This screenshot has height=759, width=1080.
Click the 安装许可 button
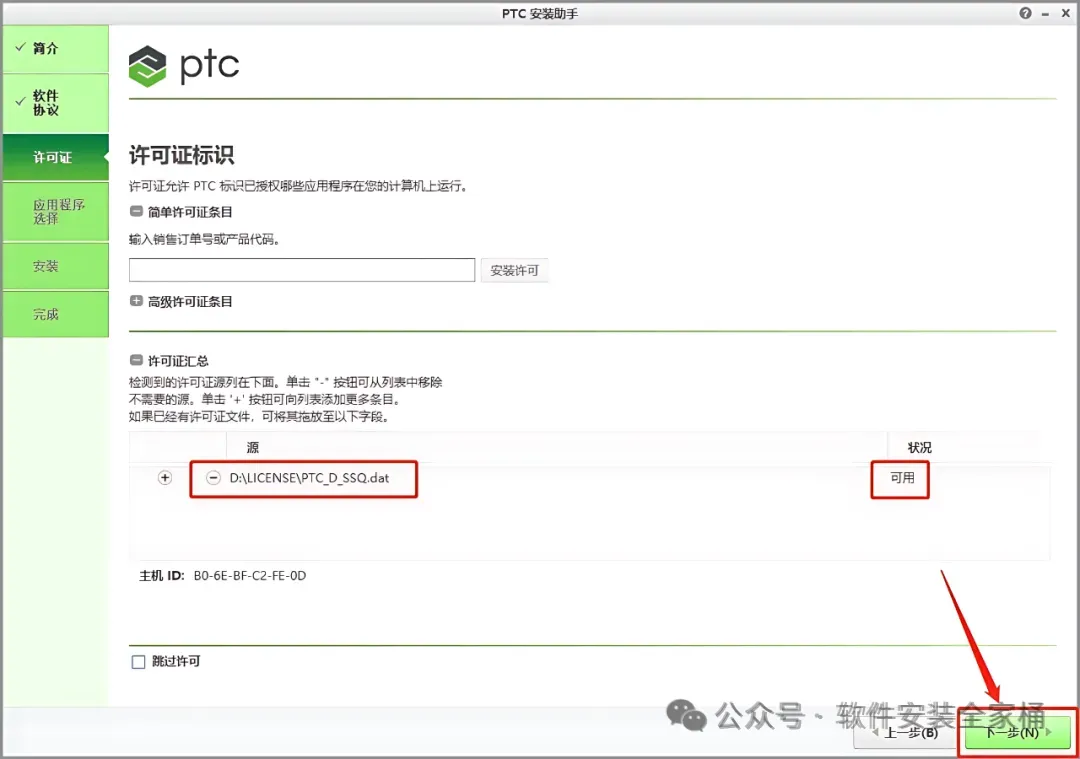tap(514, 271)
